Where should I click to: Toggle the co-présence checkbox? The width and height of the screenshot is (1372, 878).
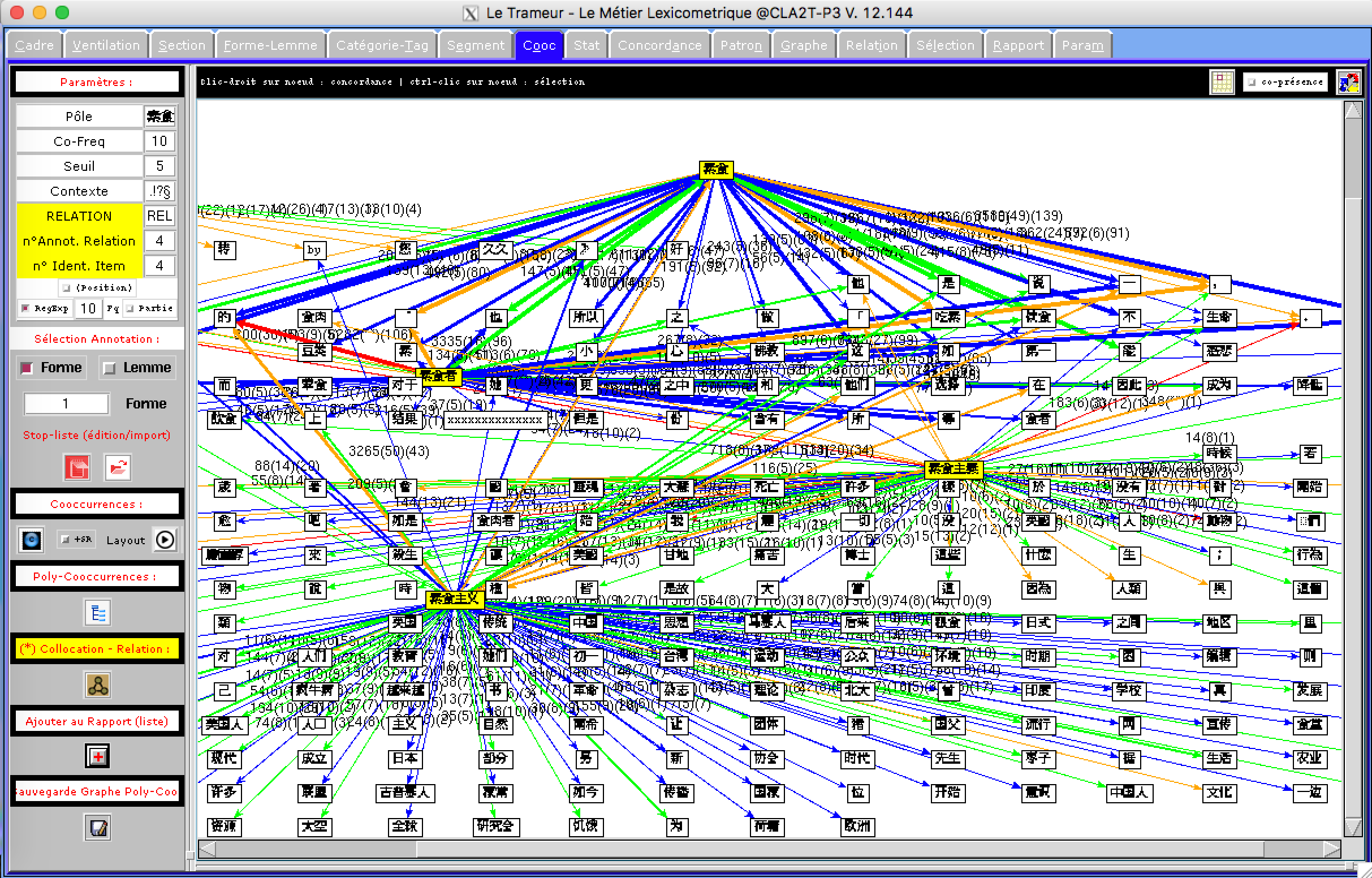[1252, 82]
